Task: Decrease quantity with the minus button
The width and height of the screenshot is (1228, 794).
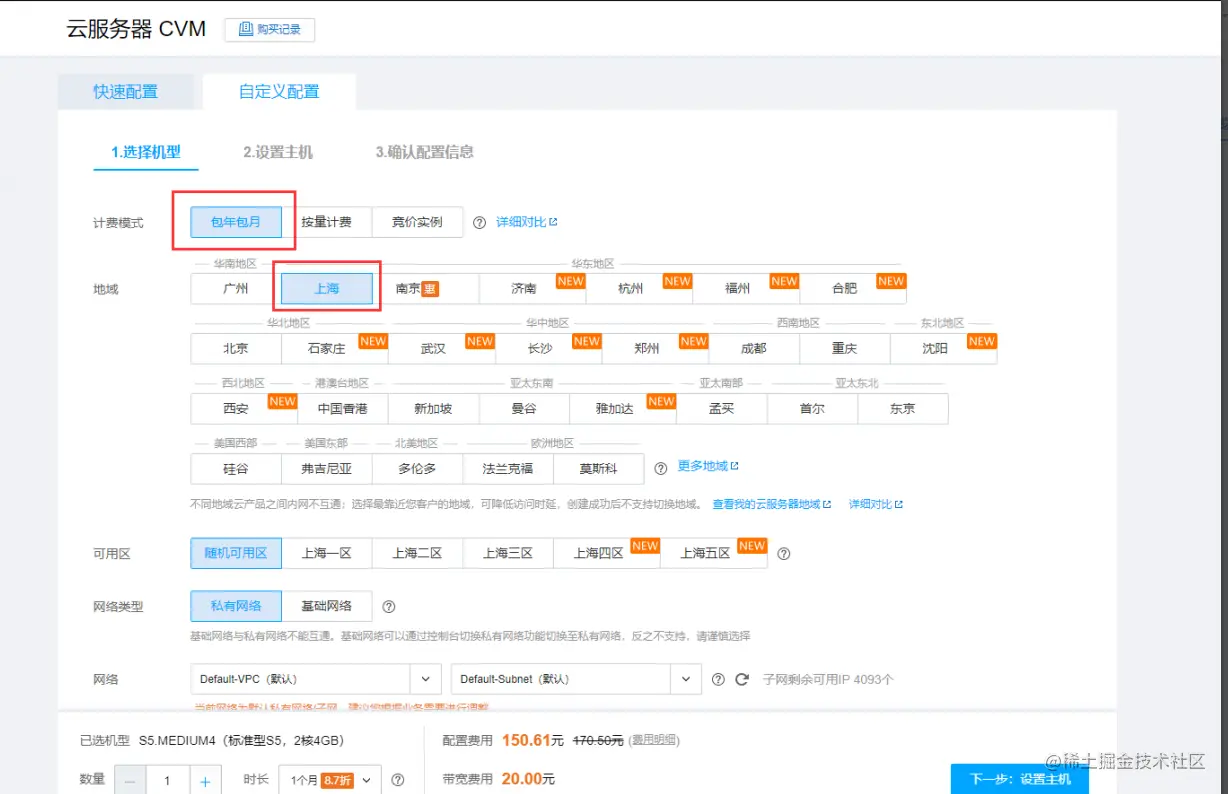Action: point(130,781)
